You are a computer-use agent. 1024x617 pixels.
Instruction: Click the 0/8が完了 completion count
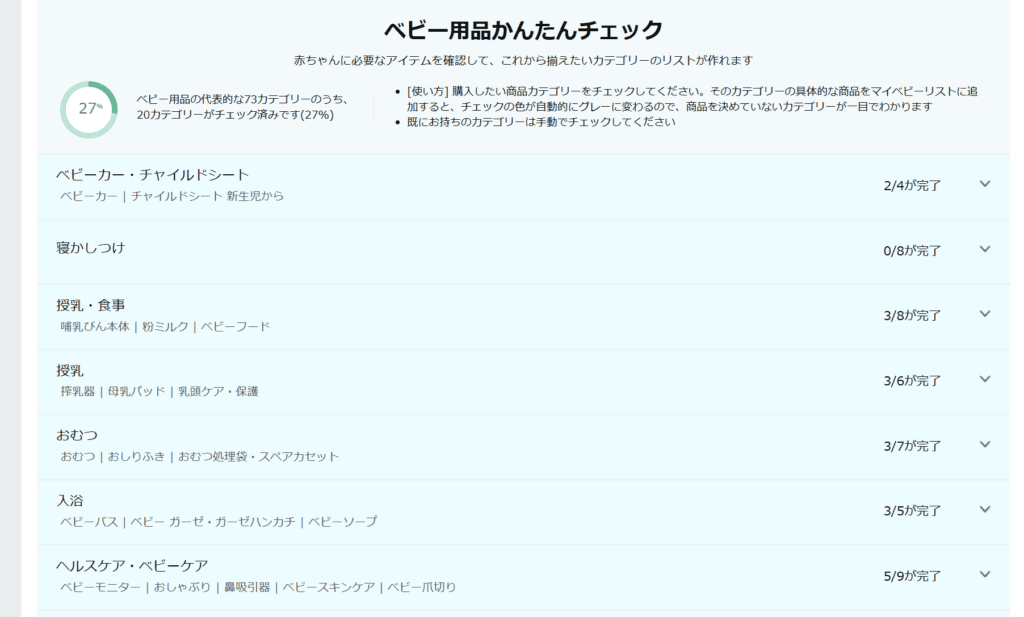coord(912,251)
